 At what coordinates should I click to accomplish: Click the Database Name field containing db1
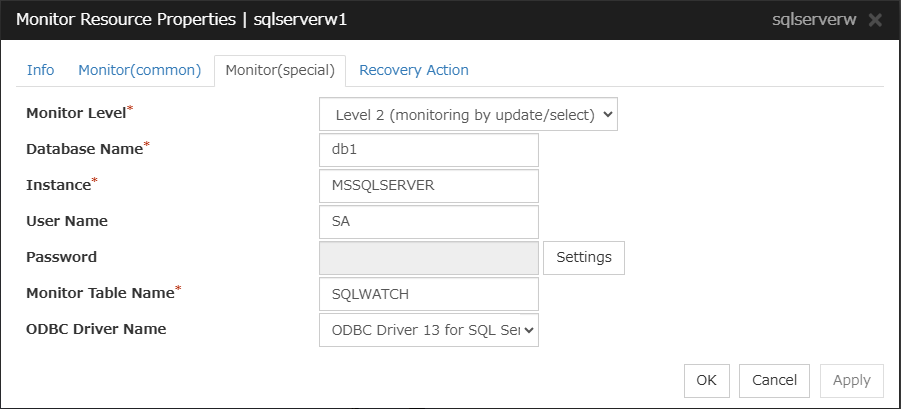[428, 150]
